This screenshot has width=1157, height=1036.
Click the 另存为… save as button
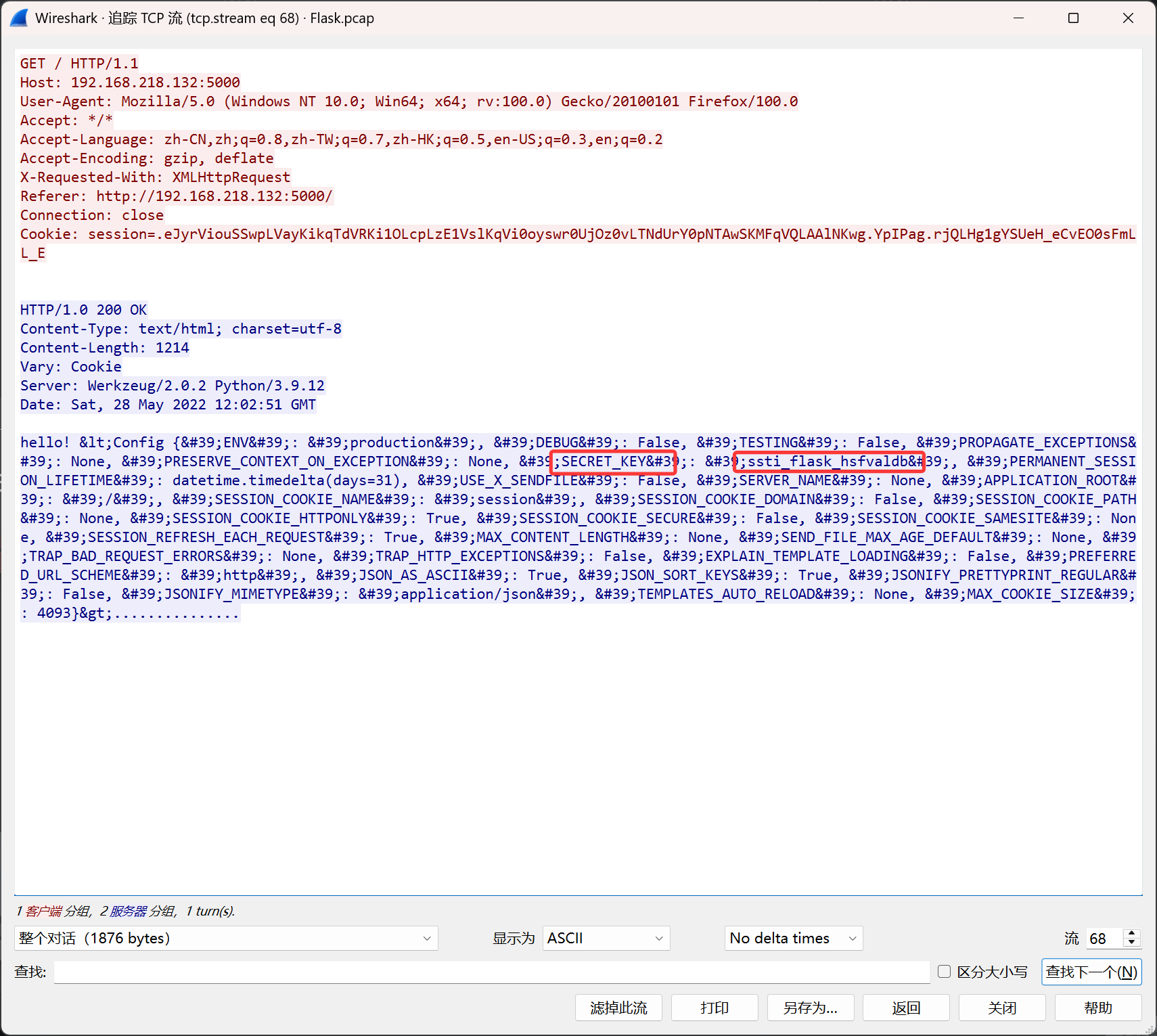click(x=811, y=1008)
